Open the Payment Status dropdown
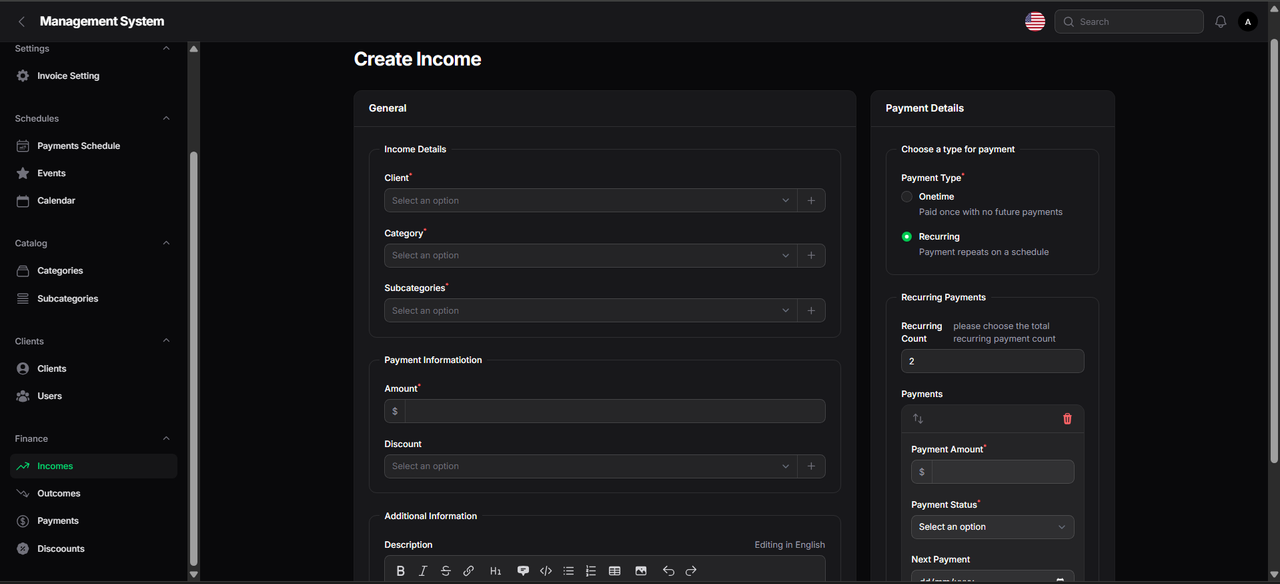 992,527
